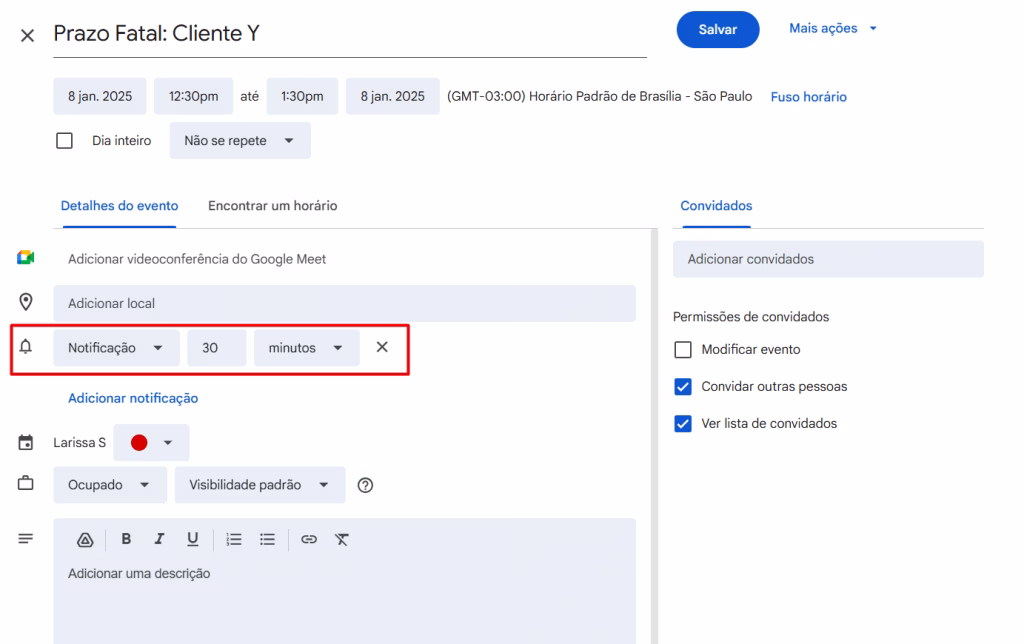Toggle bold formatting in description
The width and height of the screenshot is (1024, 644).
point(126,539)
